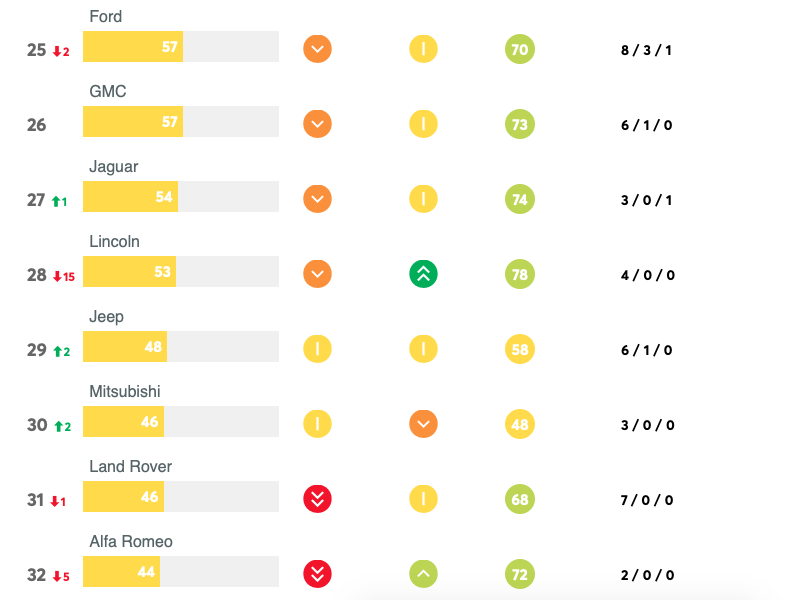Click the green 70 score circle for Ford

coord(520,49)
